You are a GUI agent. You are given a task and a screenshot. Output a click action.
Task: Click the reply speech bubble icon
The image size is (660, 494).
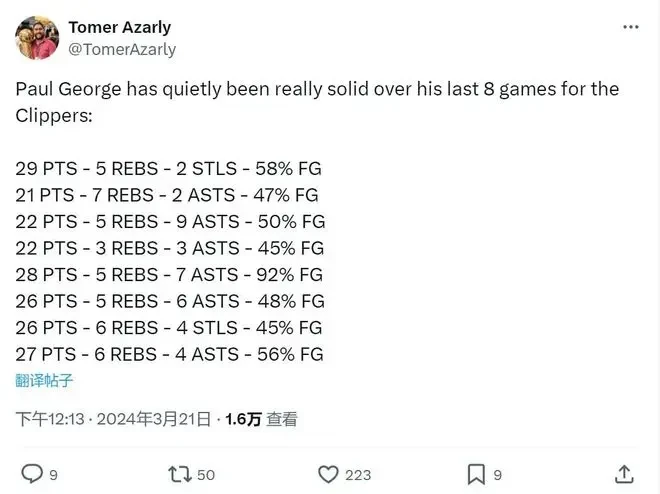coord(32,474)
